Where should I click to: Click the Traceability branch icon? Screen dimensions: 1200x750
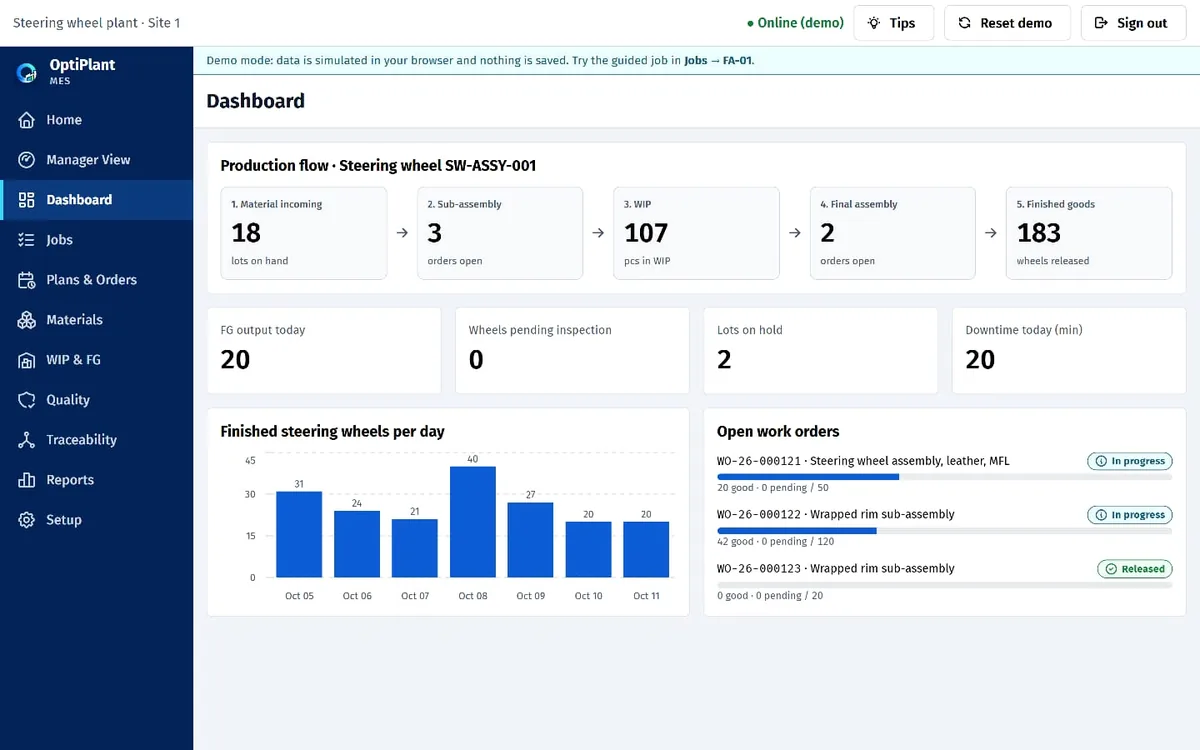27,440
